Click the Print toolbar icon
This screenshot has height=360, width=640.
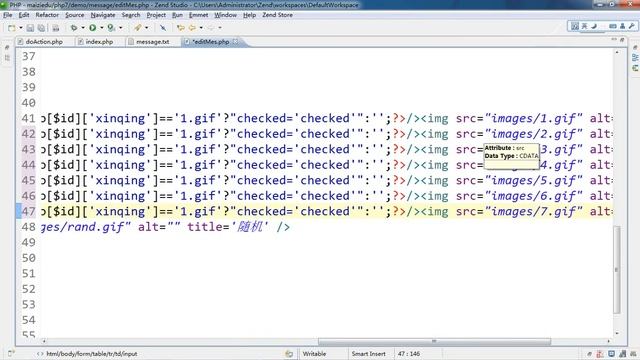coord(56,28)
